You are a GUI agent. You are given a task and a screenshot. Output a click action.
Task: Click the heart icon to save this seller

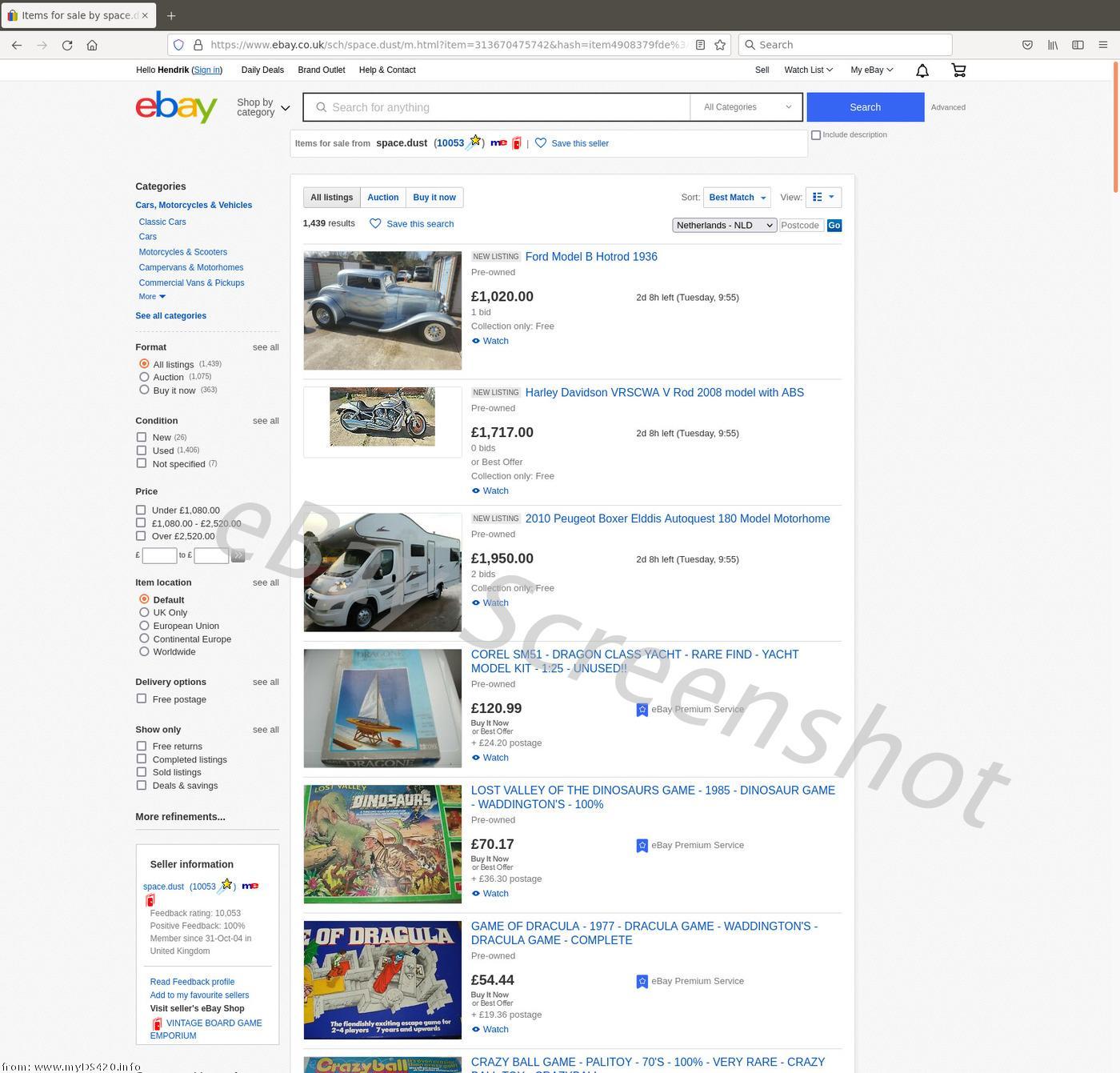pyautogui.click(x=541, y=143)
